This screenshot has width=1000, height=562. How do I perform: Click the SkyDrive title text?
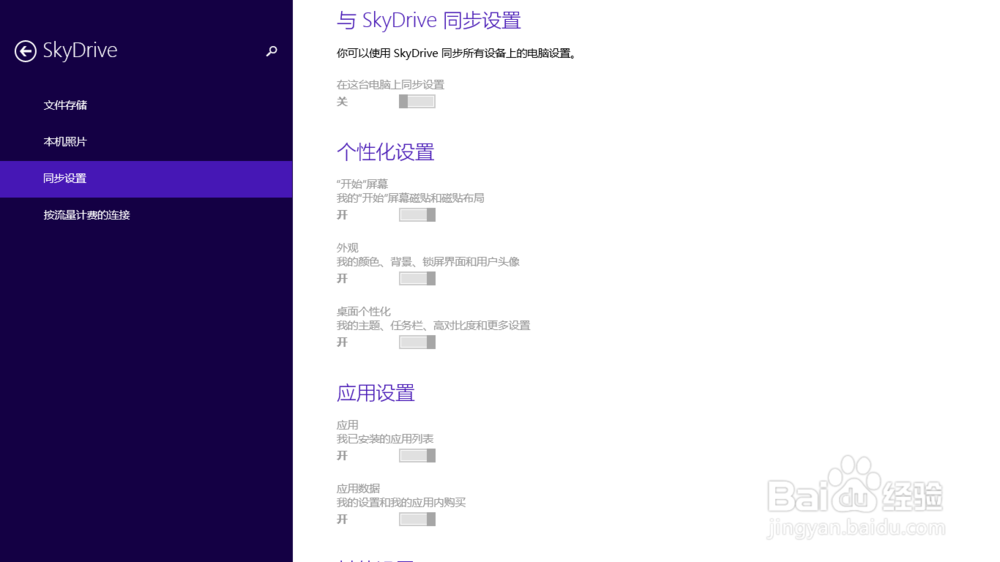[x=80, y=50]
